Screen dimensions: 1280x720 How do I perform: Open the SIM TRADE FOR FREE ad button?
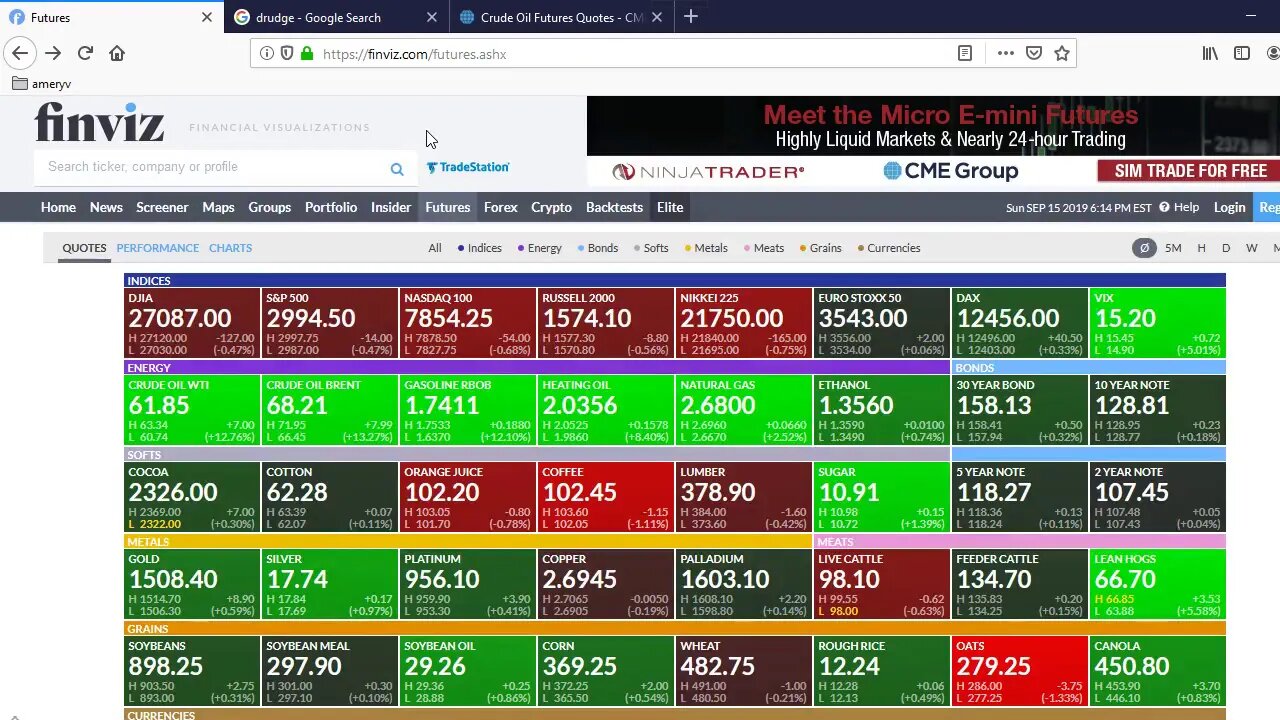point(1188,171)
